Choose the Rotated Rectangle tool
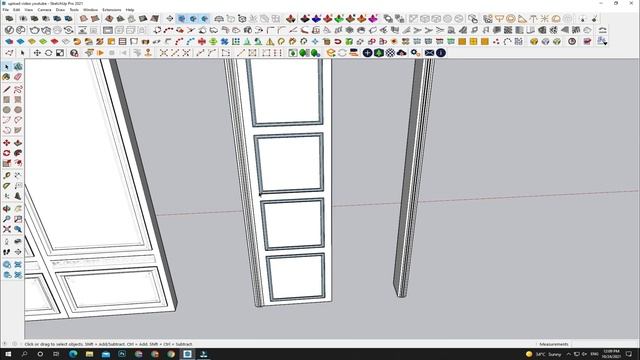 click(x=18, y=100)
